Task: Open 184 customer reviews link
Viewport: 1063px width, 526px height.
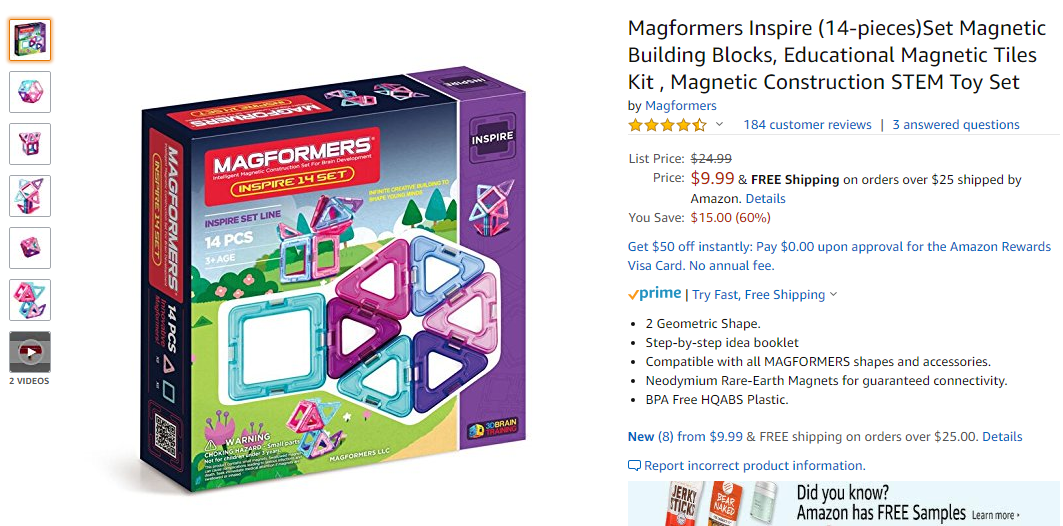Action: point(807,125)
